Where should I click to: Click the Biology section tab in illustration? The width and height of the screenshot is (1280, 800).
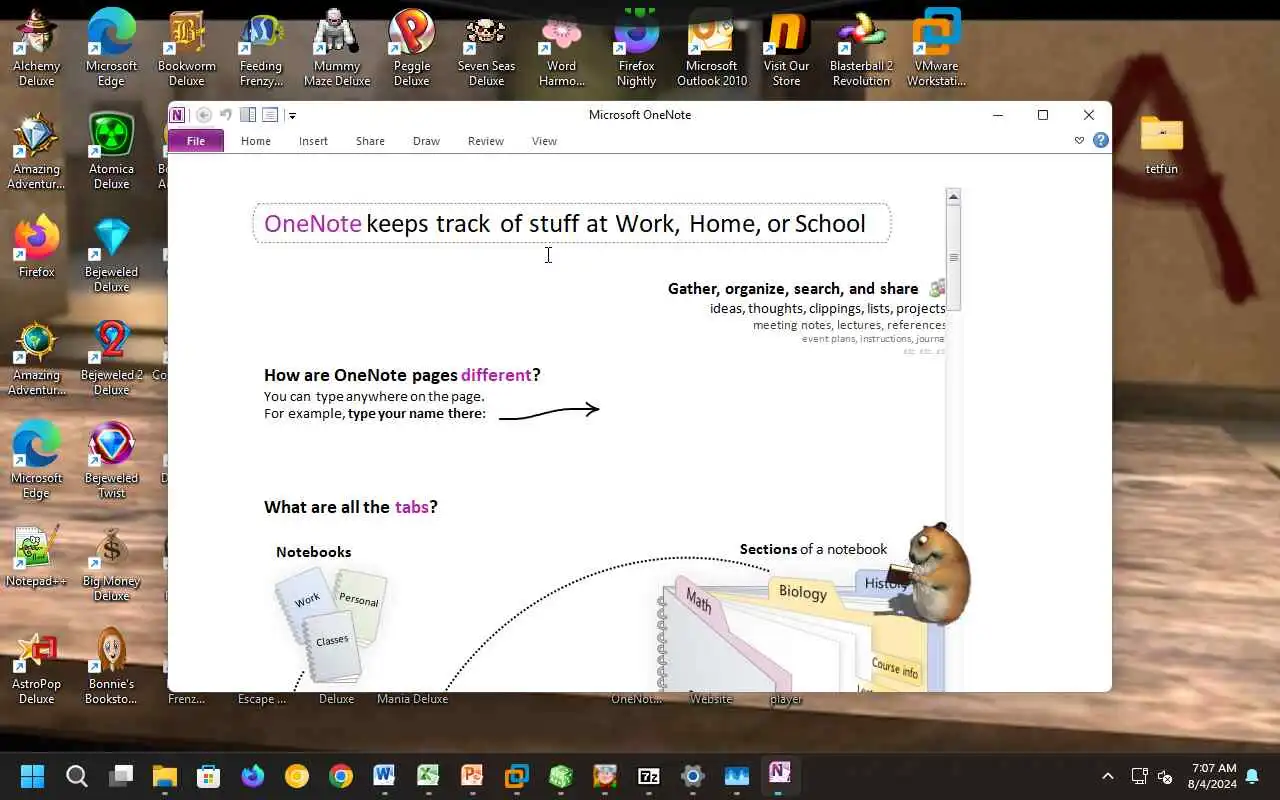pyautogui.click(x=803, y=592)
